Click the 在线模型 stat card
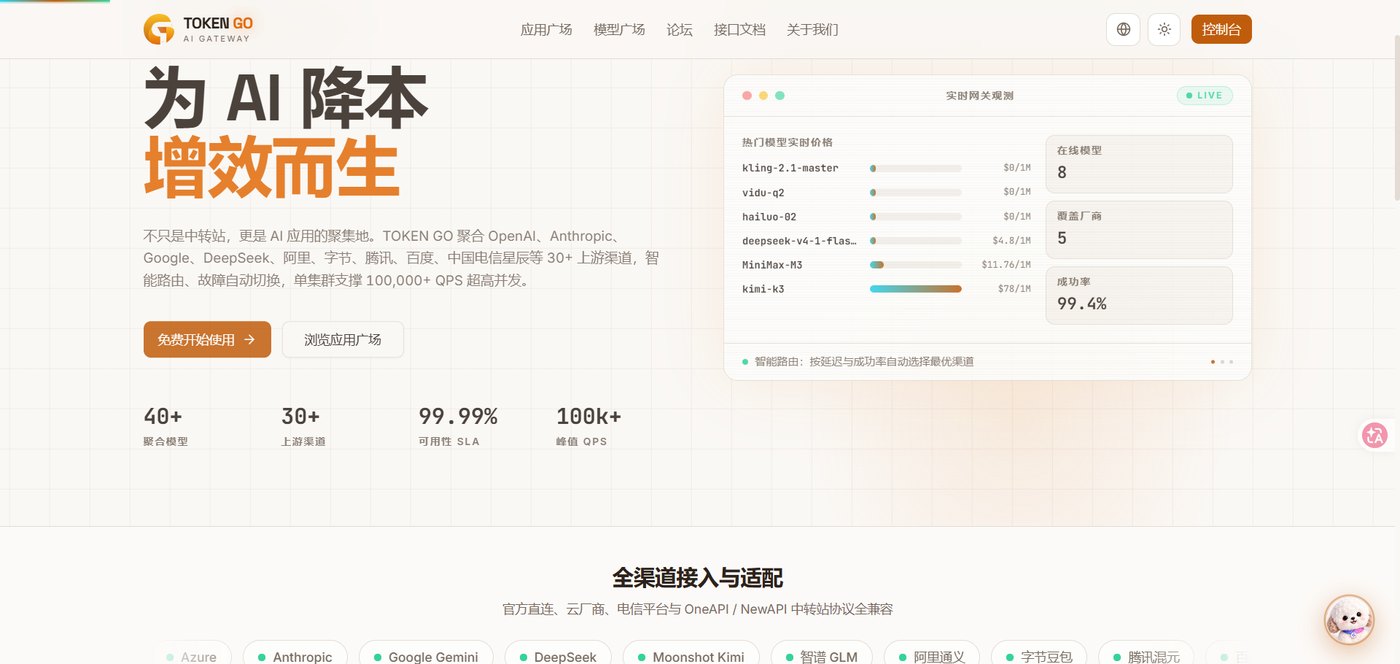 pos(1139,164)
